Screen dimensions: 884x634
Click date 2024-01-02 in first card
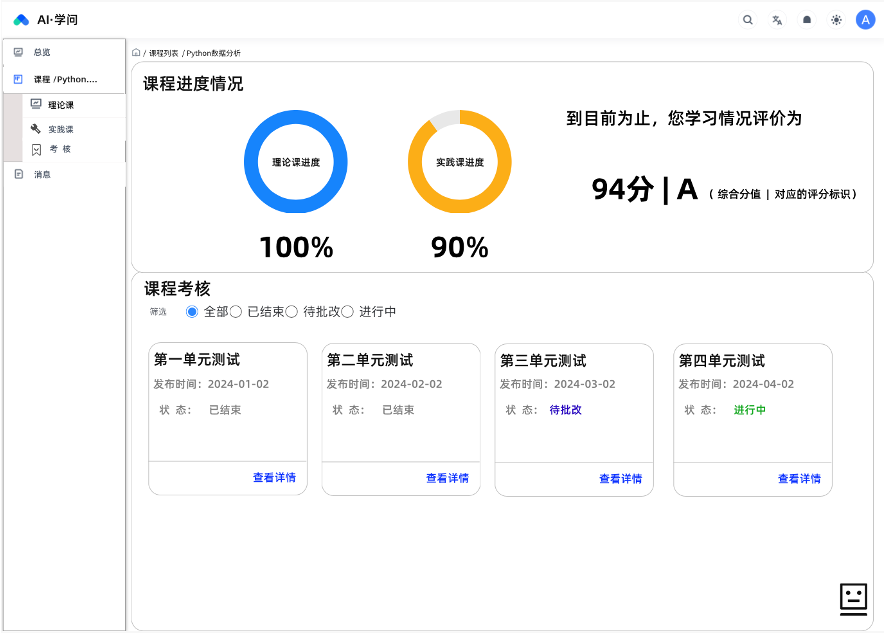click(x=238, y=384)
